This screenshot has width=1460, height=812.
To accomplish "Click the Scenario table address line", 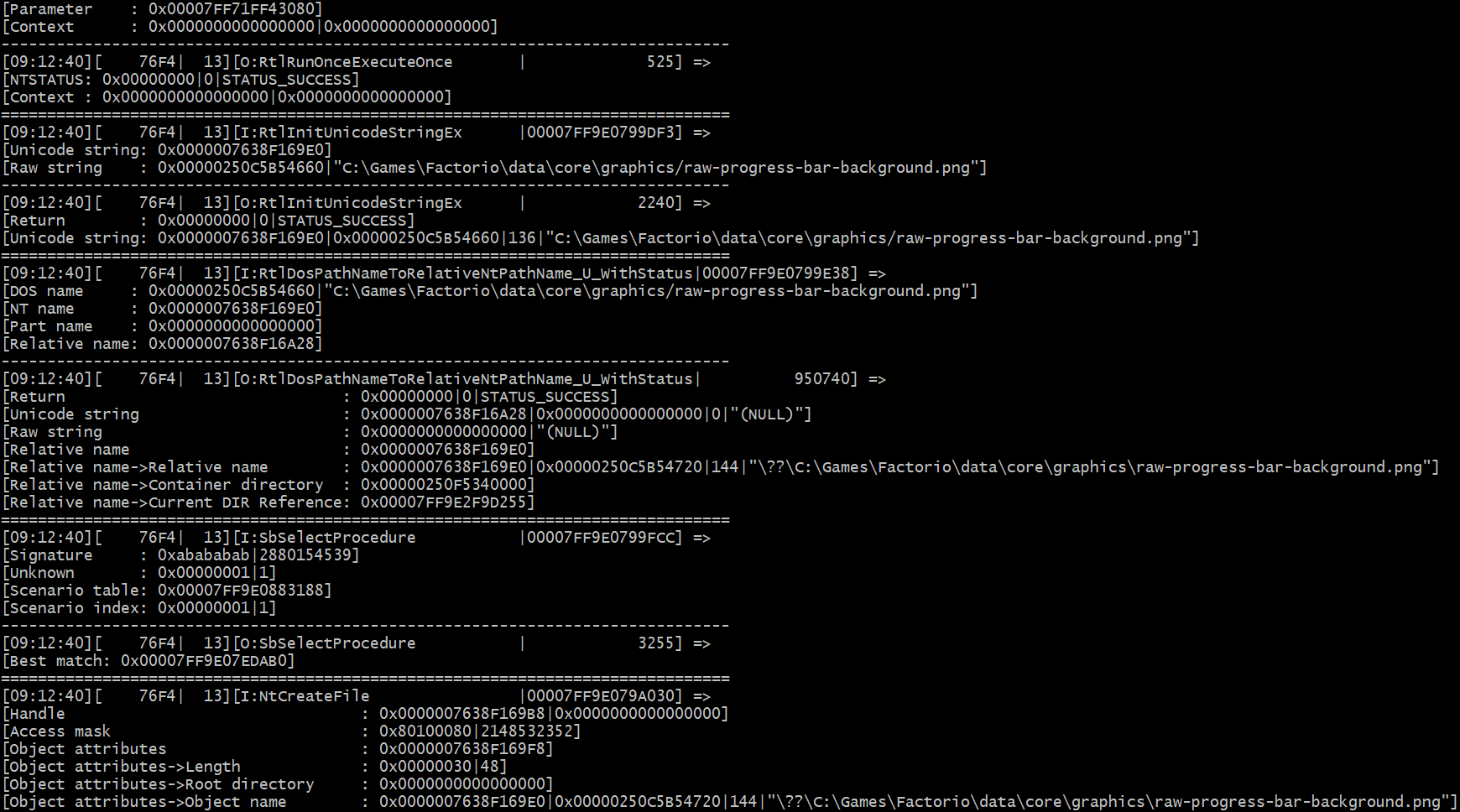I will (x=167, y=591).
